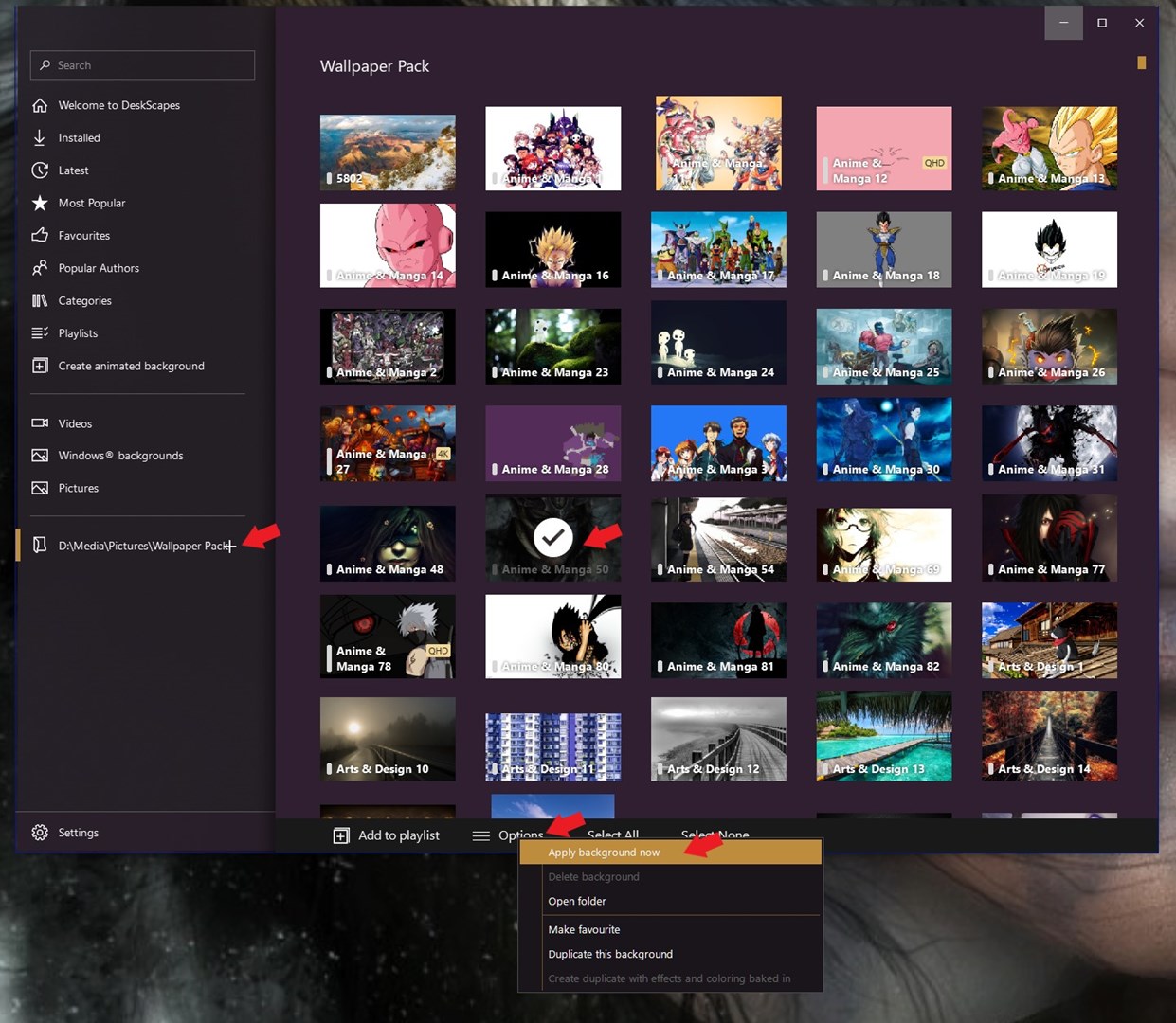Focus the Search input field

click(x=142, y=65)
